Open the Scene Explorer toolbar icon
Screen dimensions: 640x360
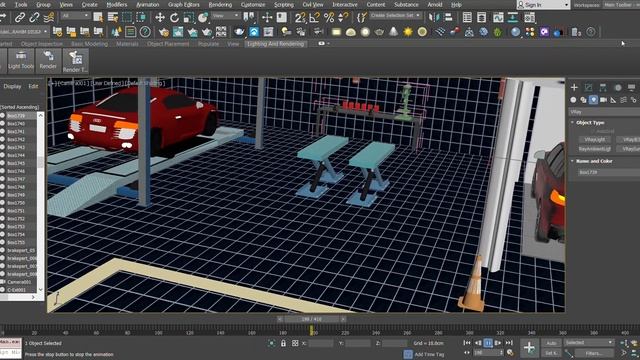(x=467, y=18)
